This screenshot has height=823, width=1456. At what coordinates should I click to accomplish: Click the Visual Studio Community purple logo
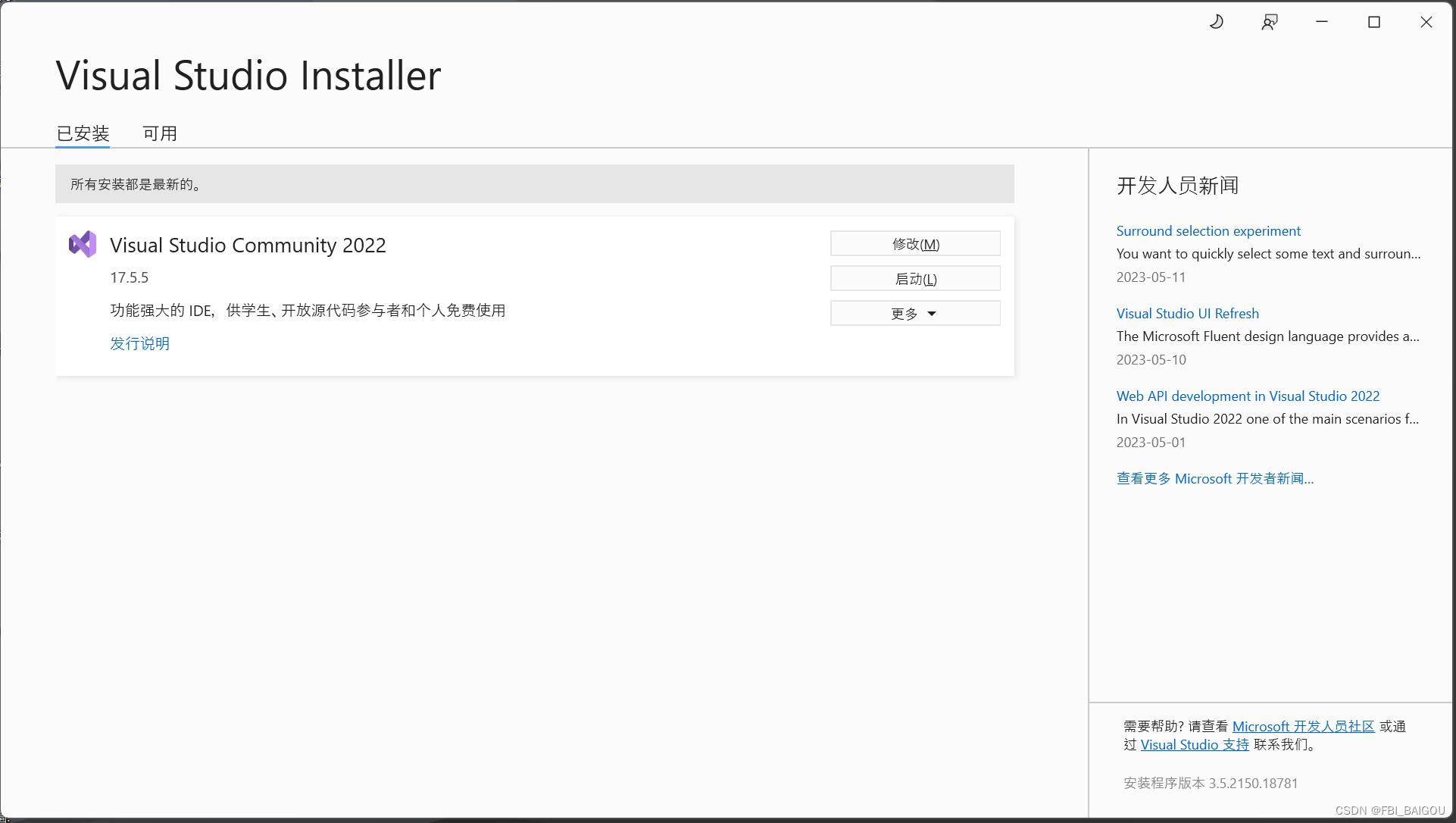(x=83, y=243)
